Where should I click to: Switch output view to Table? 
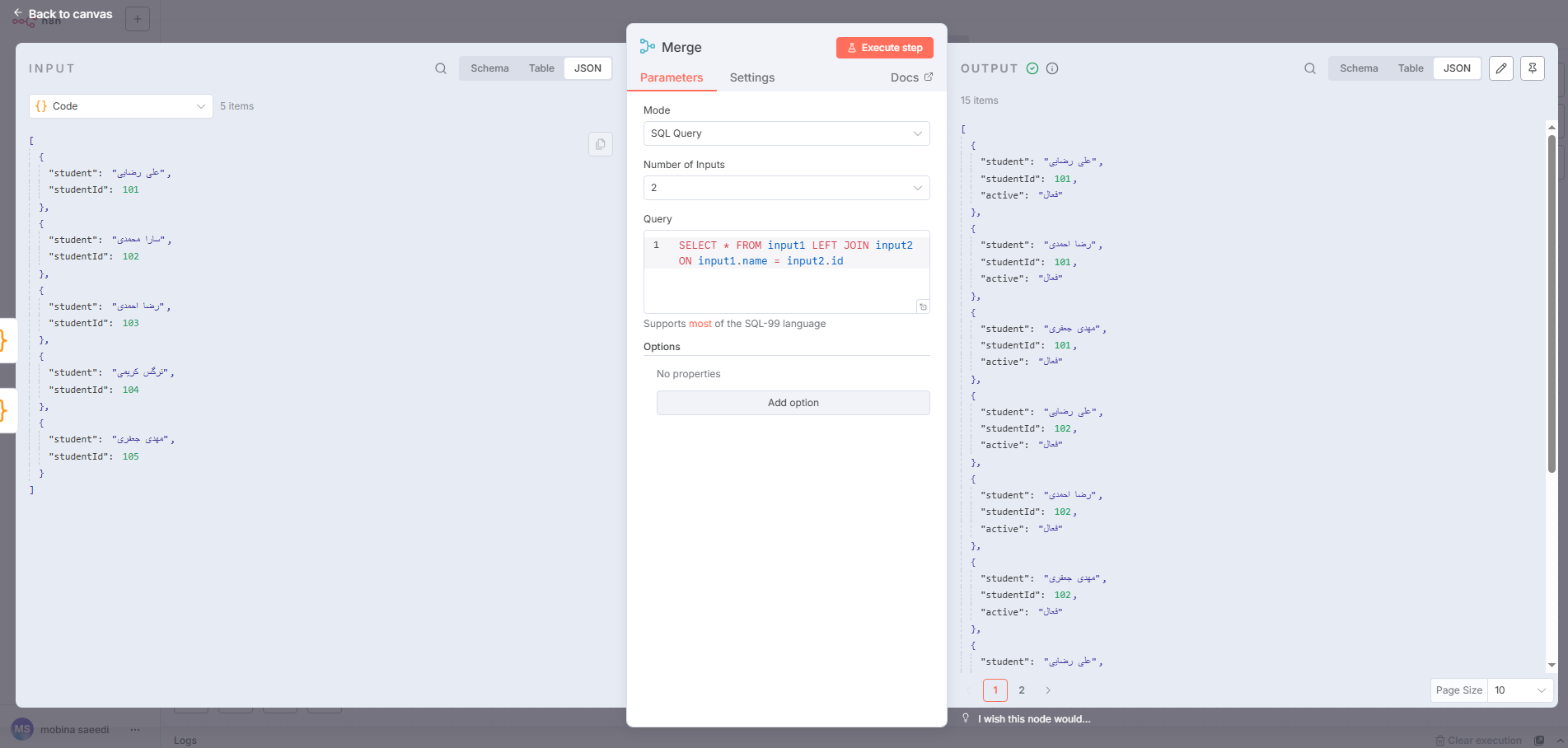tap(1410, 68)
